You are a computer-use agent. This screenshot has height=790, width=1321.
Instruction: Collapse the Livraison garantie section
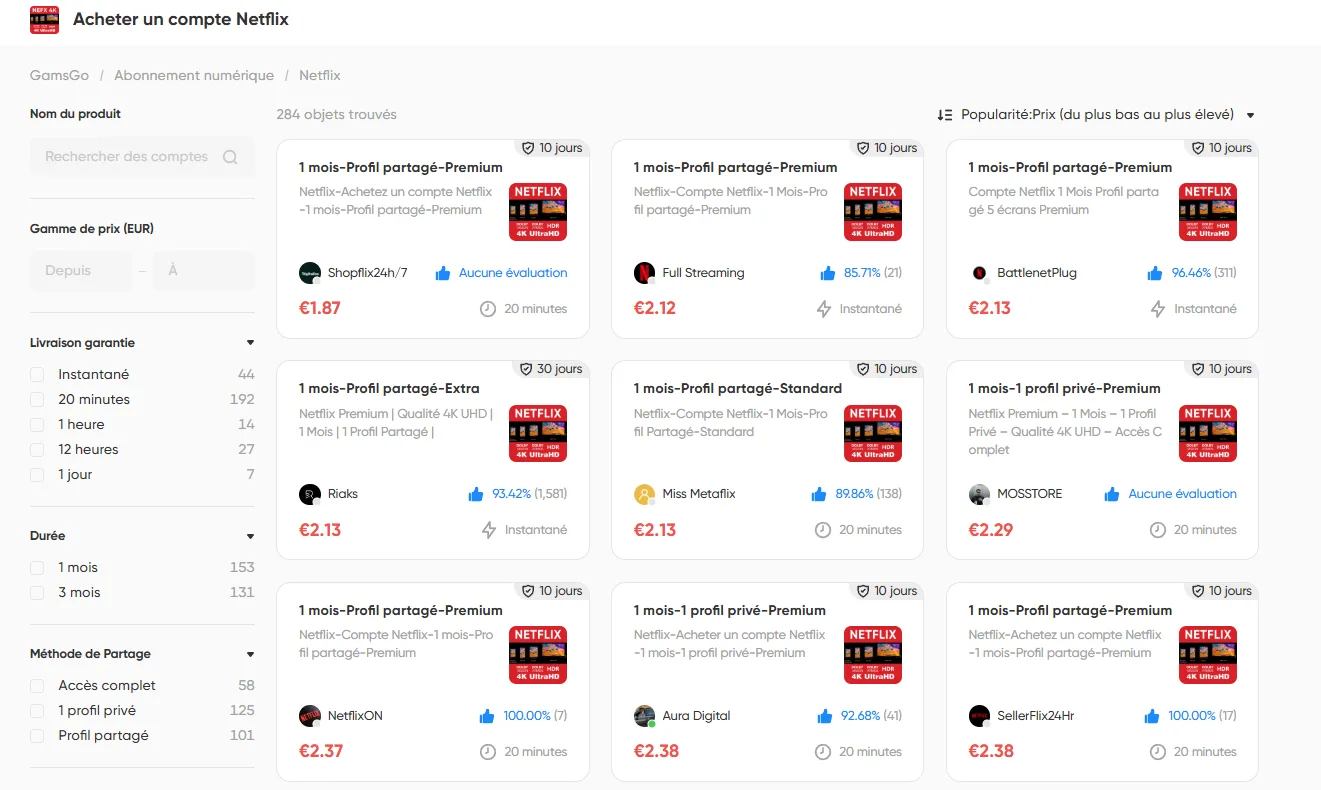[249, 341]
